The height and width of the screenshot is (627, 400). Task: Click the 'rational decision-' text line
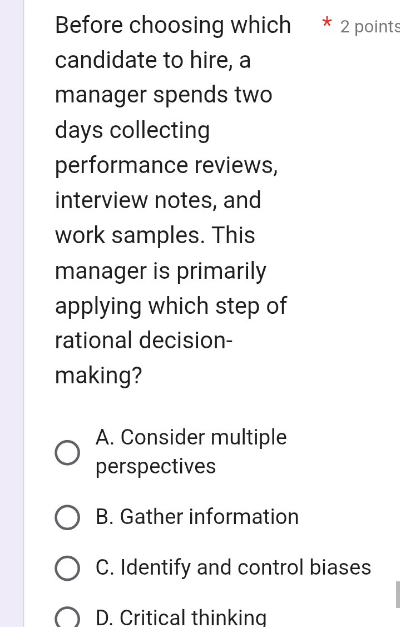point(144,341)
